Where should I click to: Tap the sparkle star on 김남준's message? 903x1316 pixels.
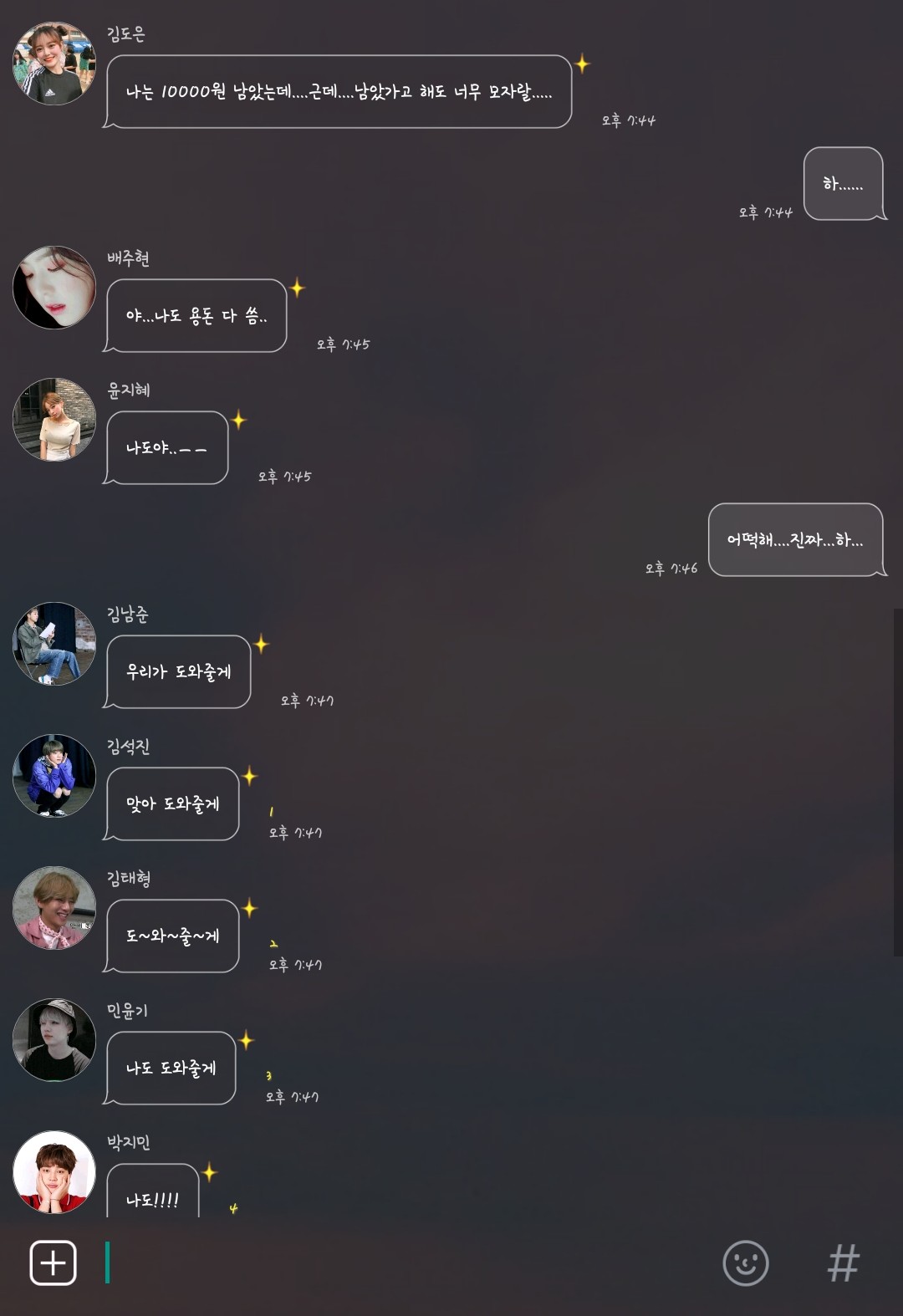coord(261,644)
